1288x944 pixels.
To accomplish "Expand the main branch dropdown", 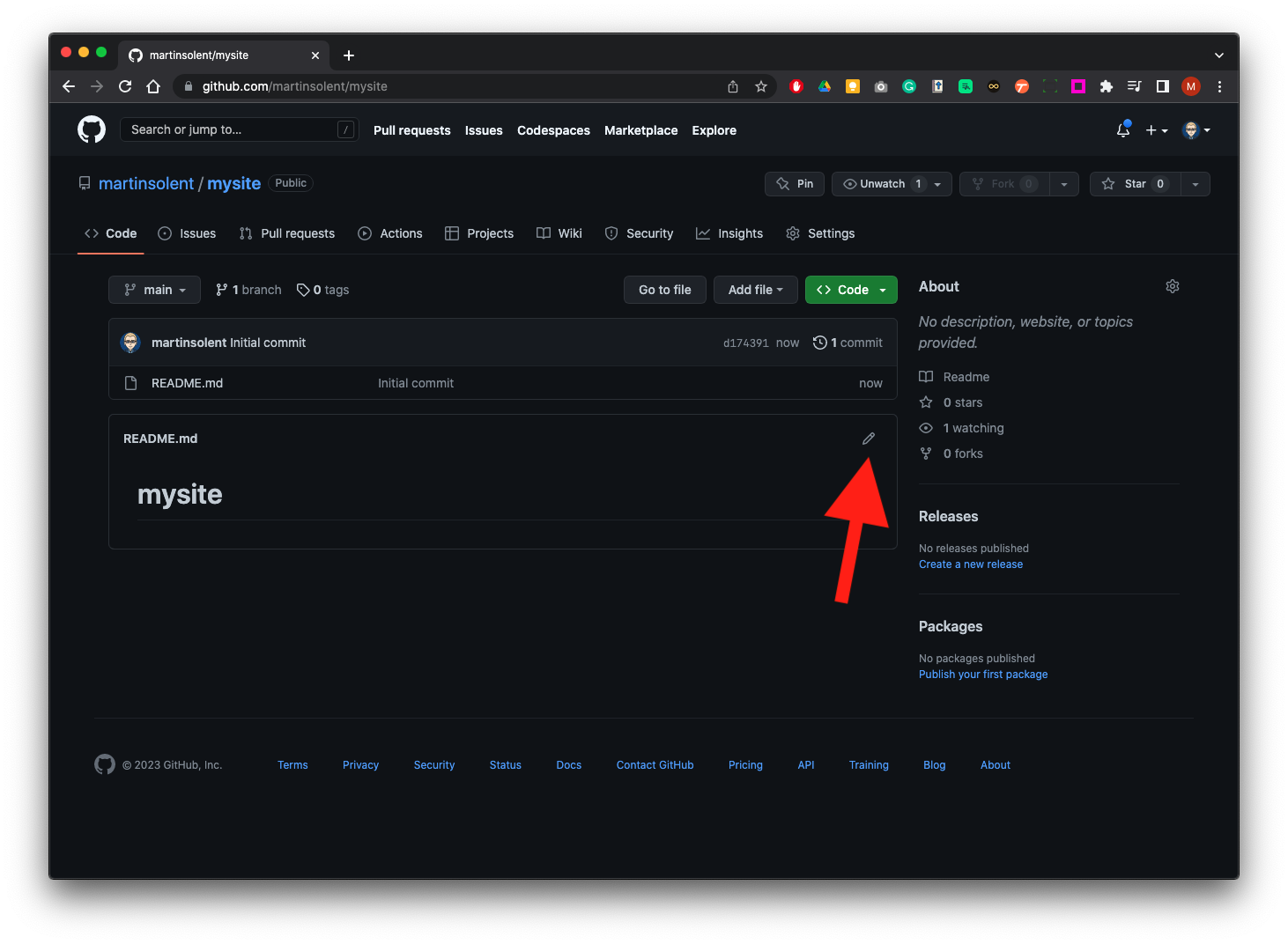I will point(155,290).
